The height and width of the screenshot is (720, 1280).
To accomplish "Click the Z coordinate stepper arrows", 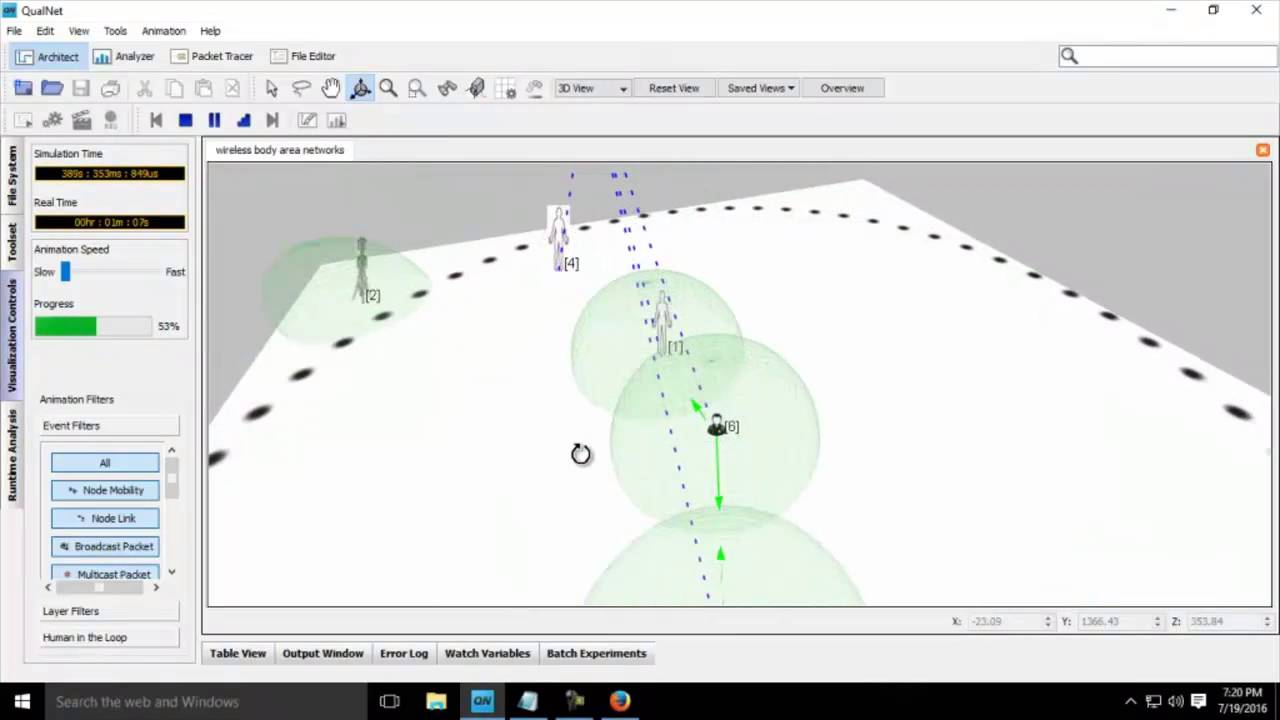I will click(1267, 621).
